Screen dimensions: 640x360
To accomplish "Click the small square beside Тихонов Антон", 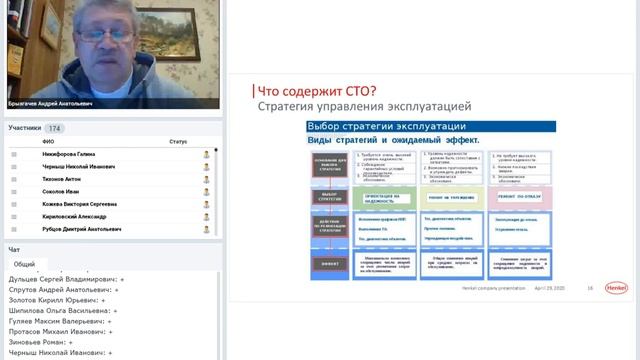I will coord(14,180).
